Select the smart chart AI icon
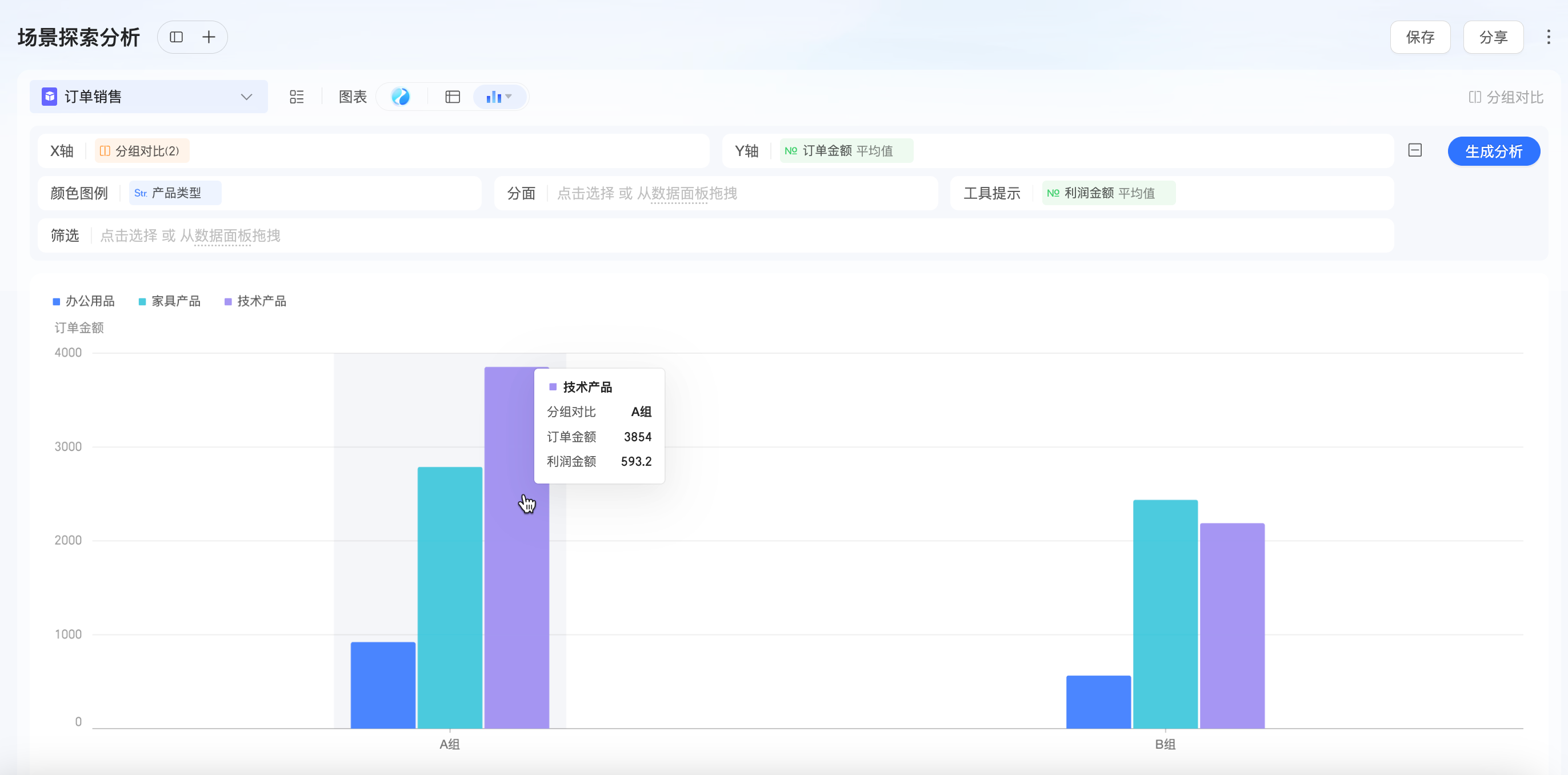 (401, 97)
